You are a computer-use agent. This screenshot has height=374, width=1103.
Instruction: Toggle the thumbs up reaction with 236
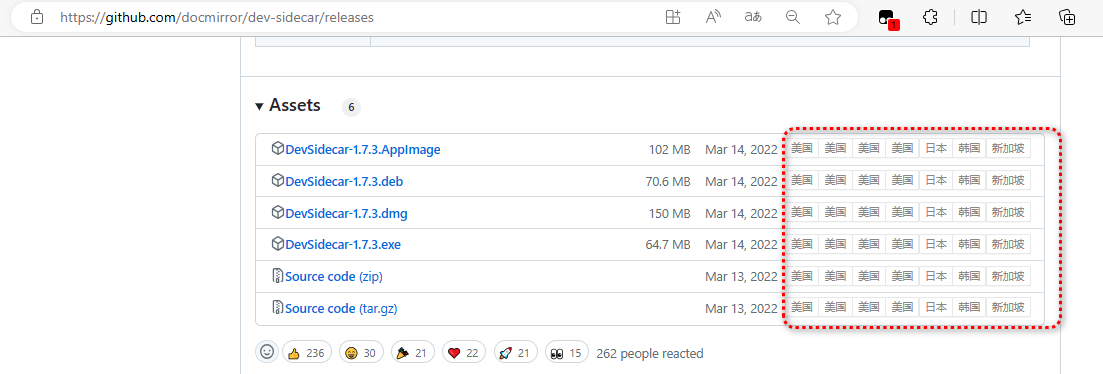coord(307,353)
